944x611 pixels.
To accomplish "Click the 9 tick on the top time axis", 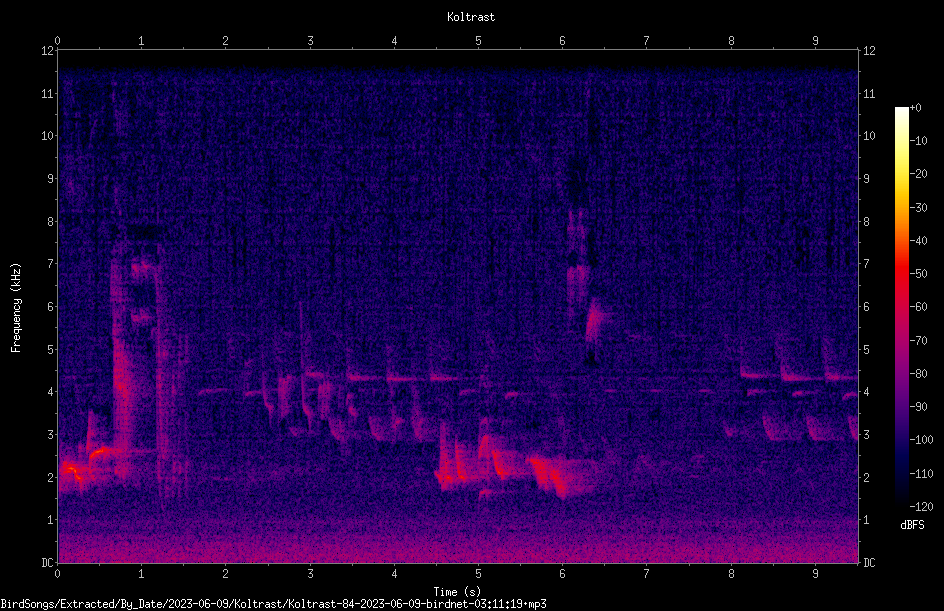I will click(x=815, y=41).
